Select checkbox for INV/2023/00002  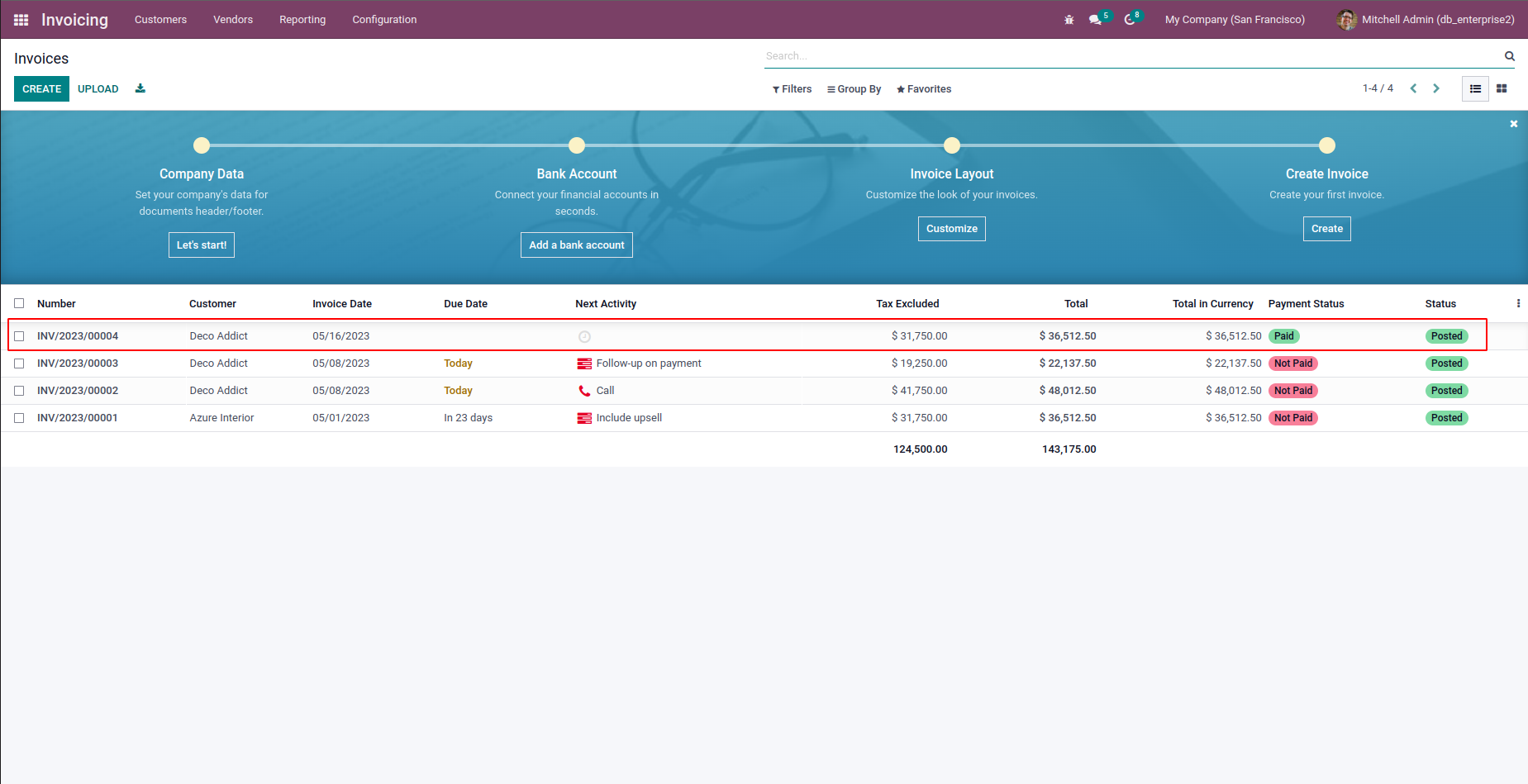[19, 391]
